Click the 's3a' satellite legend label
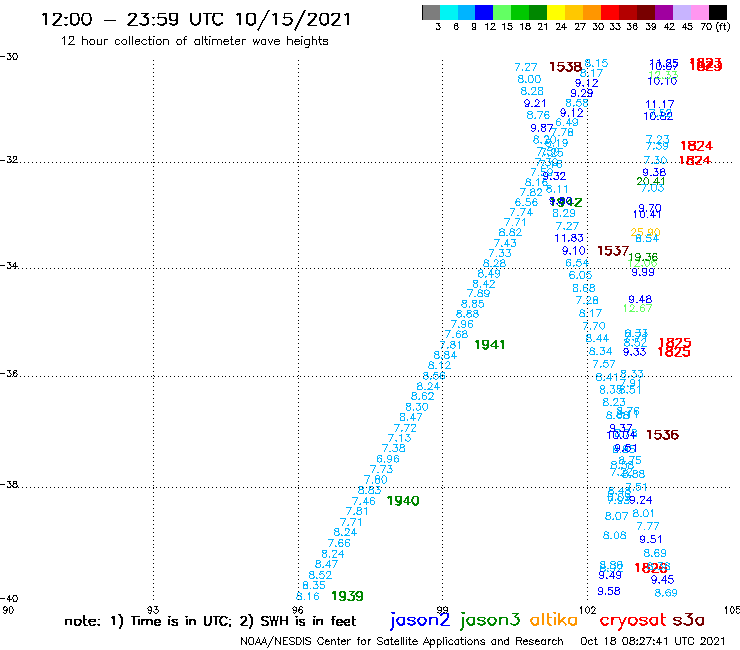 pos(688,620)
